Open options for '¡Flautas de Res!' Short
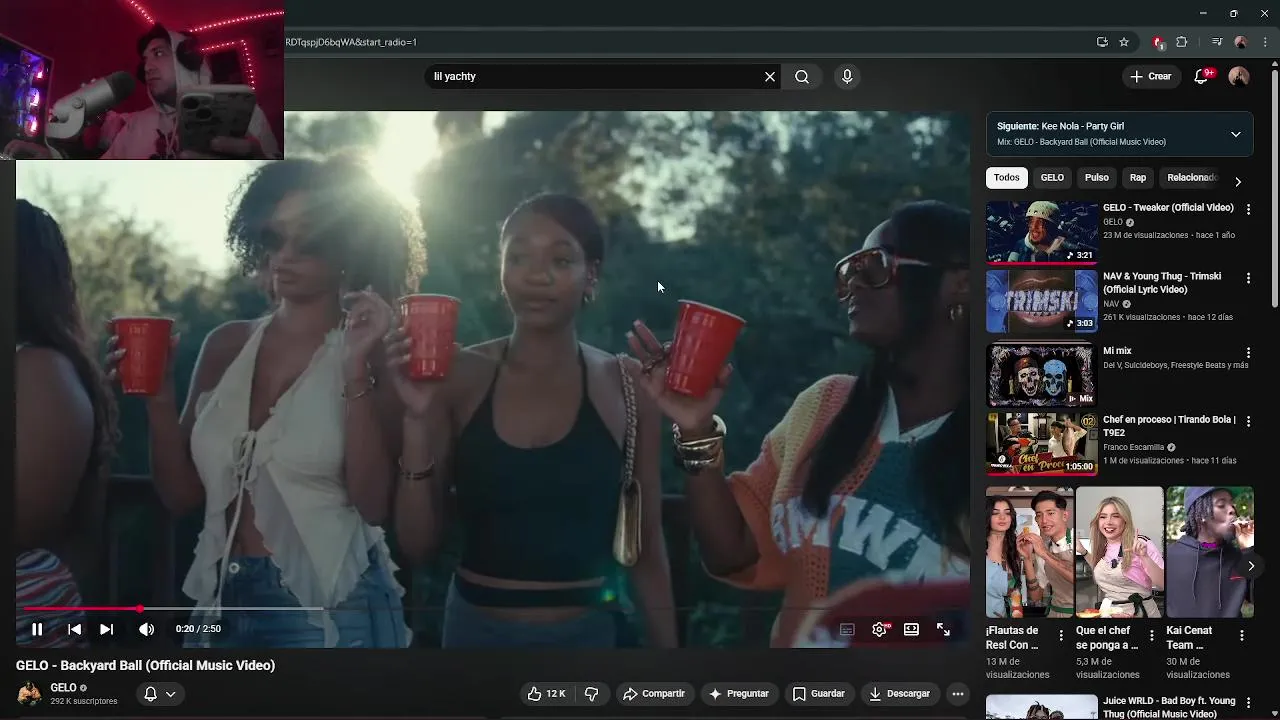The width and height of the screenshot is (1280, 720). 1061,635
